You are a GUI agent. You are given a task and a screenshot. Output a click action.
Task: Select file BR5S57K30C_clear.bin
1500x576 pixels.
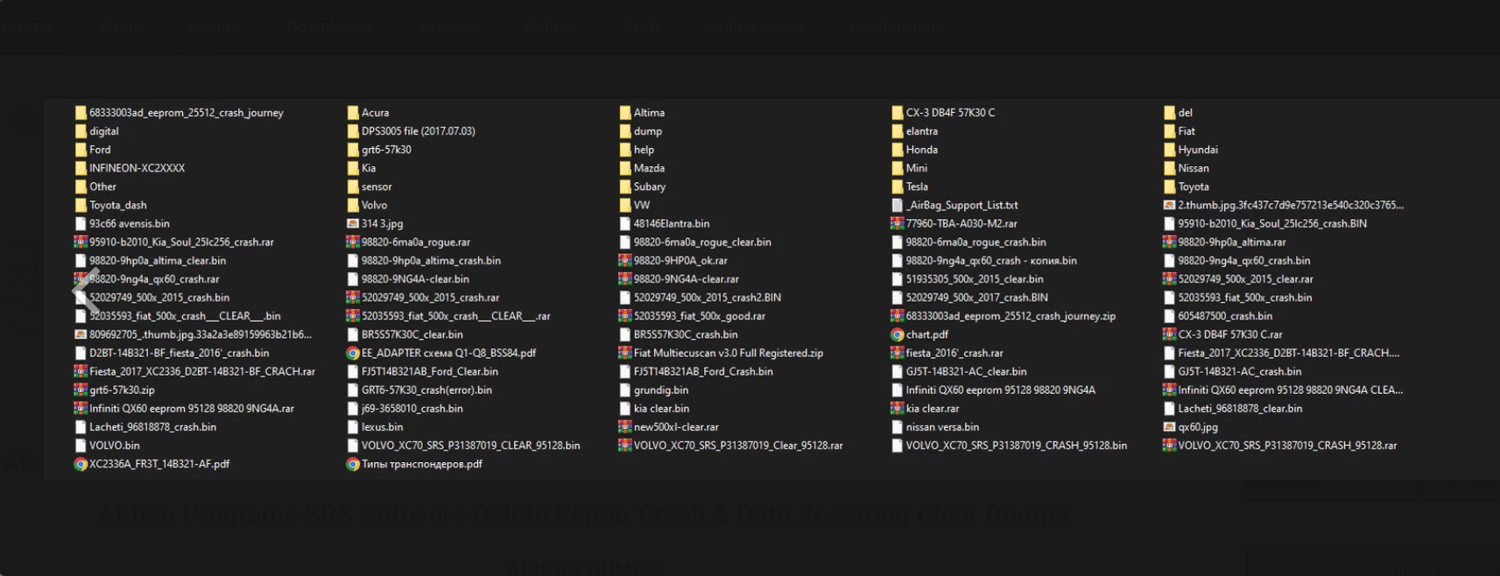[412, 335]
